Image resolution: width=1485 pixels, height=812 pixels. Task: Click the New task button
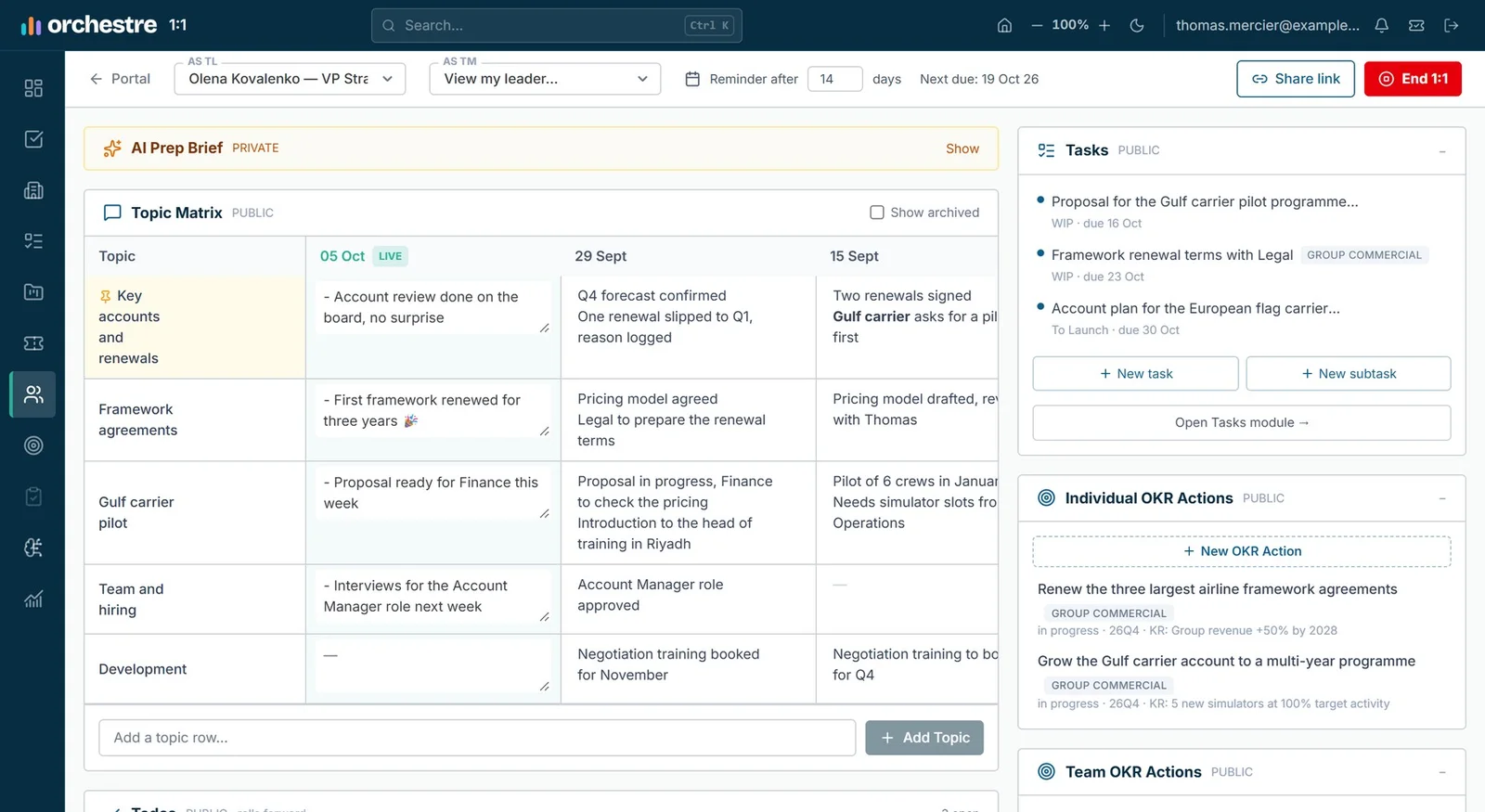[1135, 373]
